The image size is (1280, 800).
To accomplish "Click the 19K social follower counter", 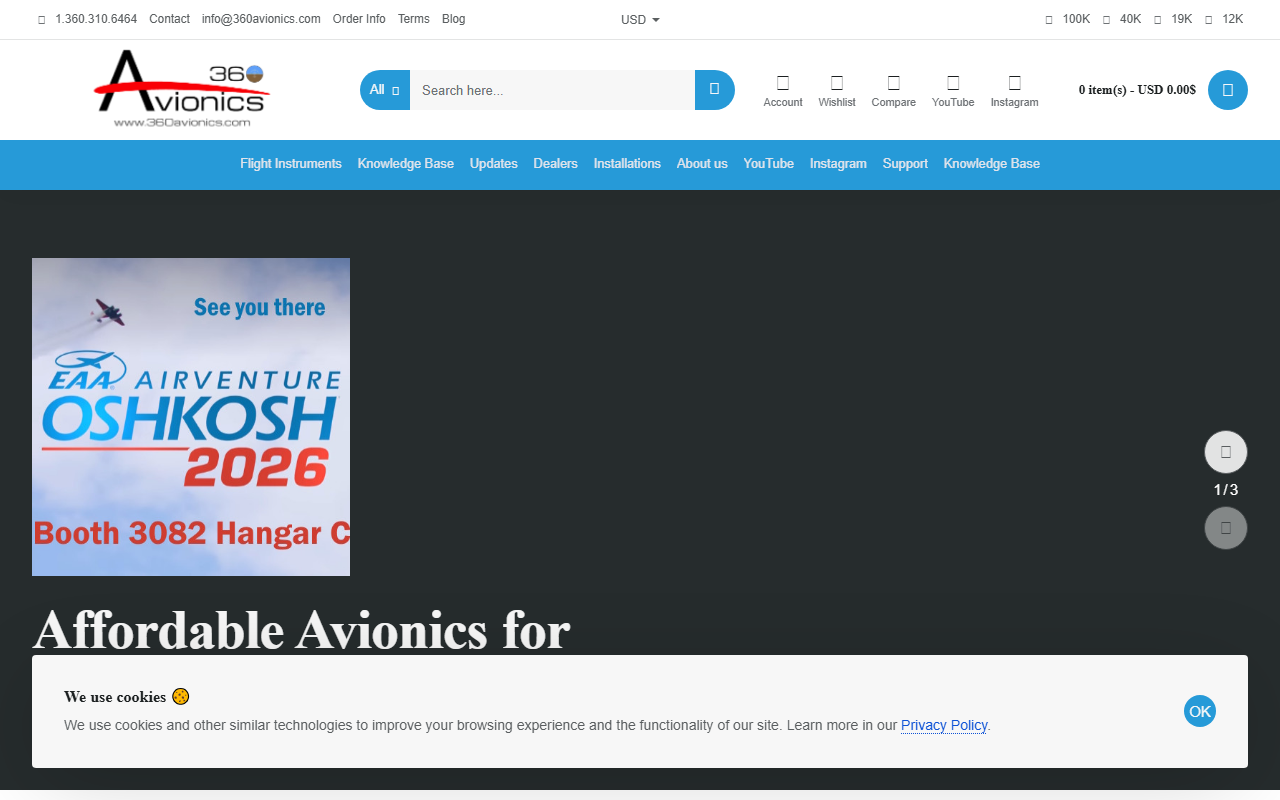I will [1173, 19].
